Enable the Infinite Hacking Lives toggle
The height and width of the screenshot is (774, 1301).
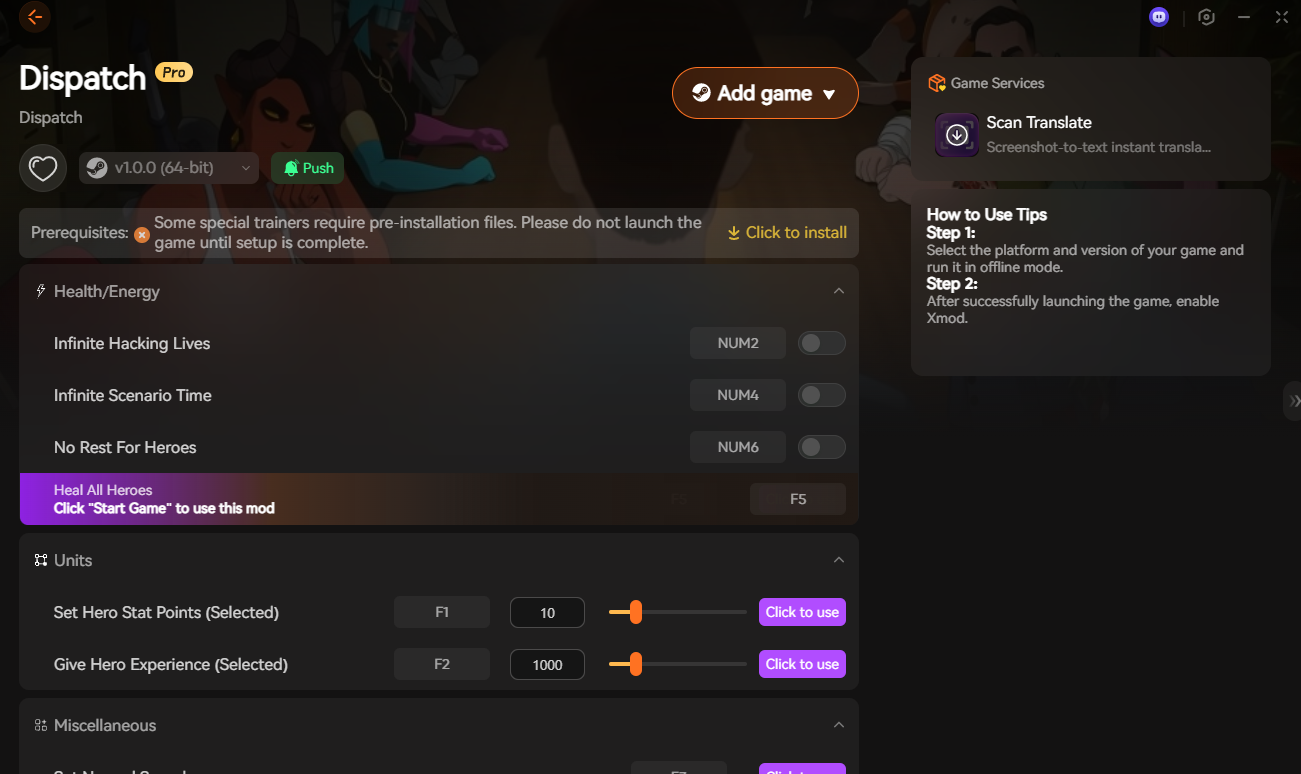pos(822,343)
